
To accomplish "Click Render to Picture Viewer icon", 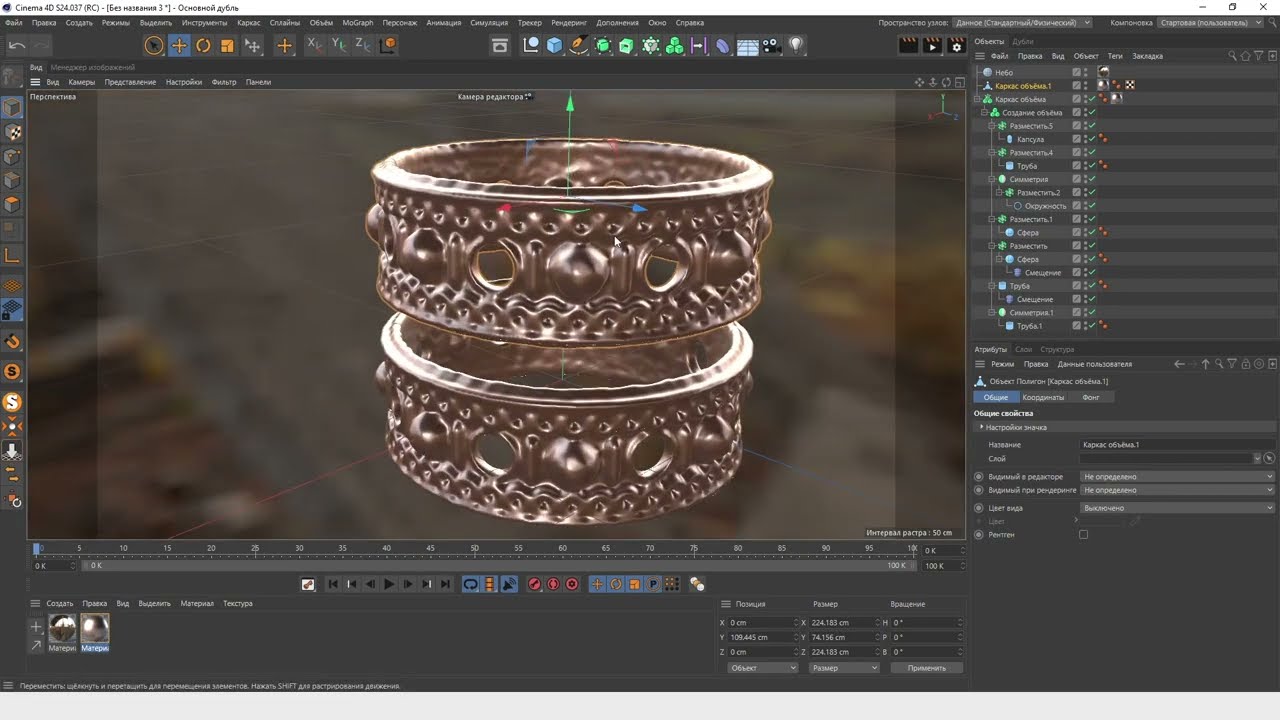I will click(932, 45).
